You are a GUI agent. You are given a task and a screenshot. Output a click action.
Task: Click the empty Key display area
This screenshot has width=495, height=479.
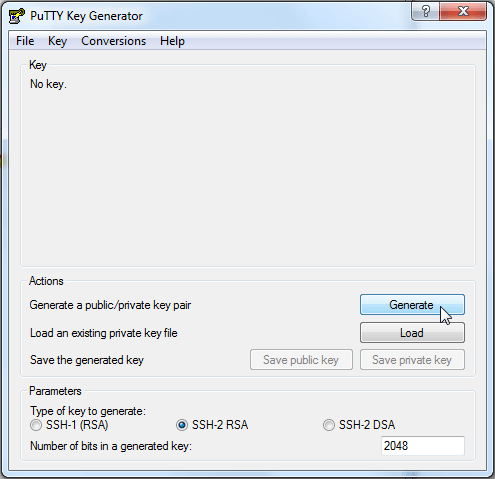[248, 173]
